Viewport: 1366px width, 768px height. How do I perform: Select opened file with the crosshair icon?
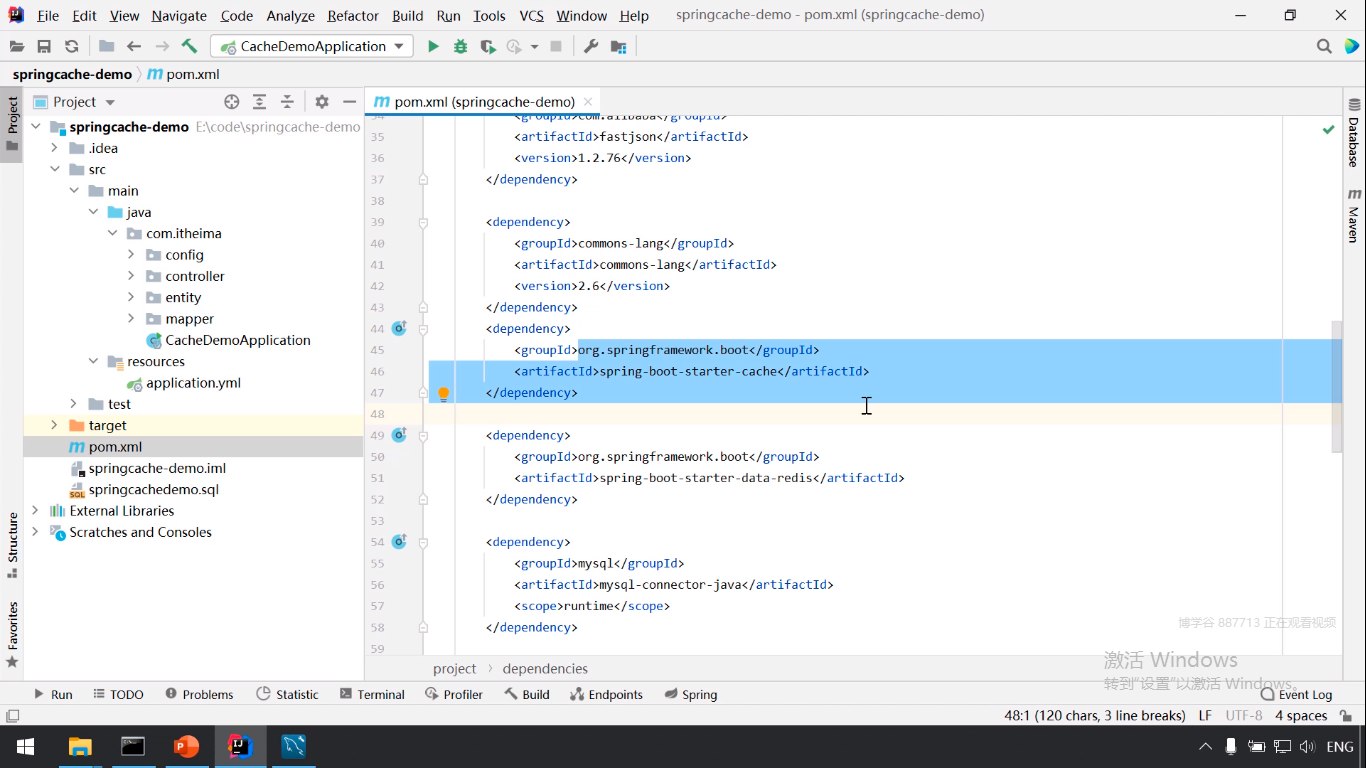pyautogui.click(x=232, y=101)
